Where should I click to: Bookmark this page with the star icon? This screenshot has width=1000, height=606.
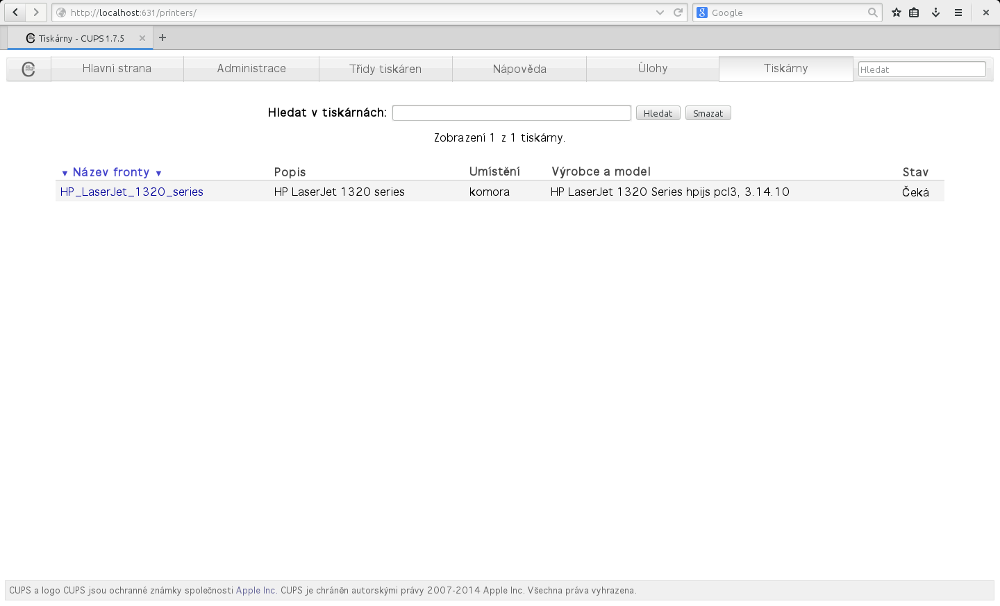[896, 13]
